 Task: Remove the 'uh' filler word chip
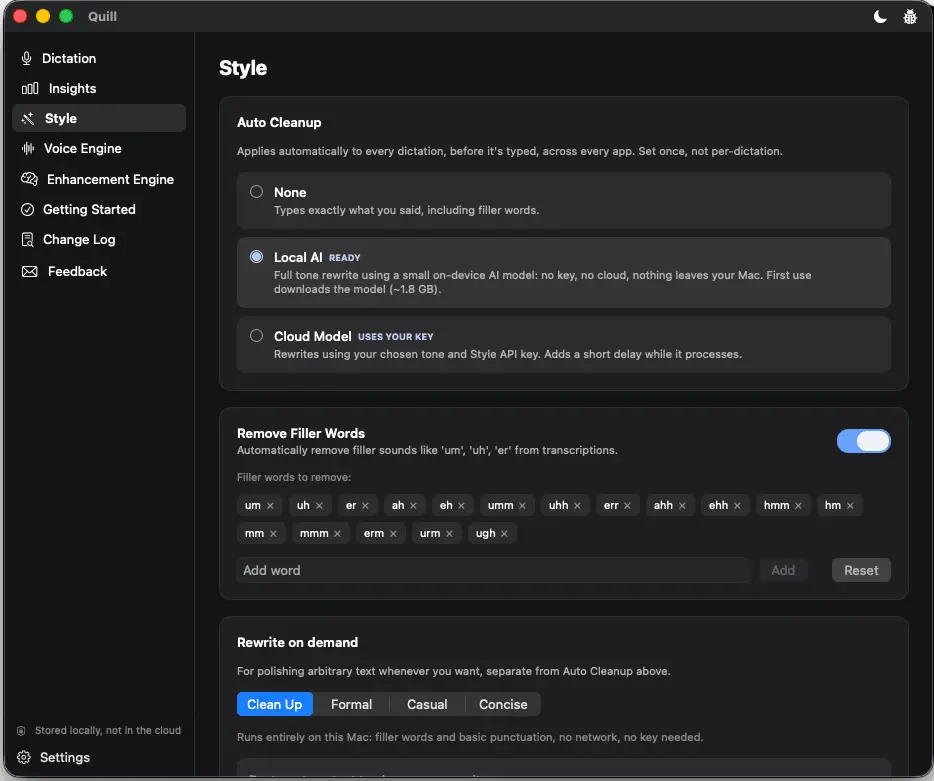(319, 506)
